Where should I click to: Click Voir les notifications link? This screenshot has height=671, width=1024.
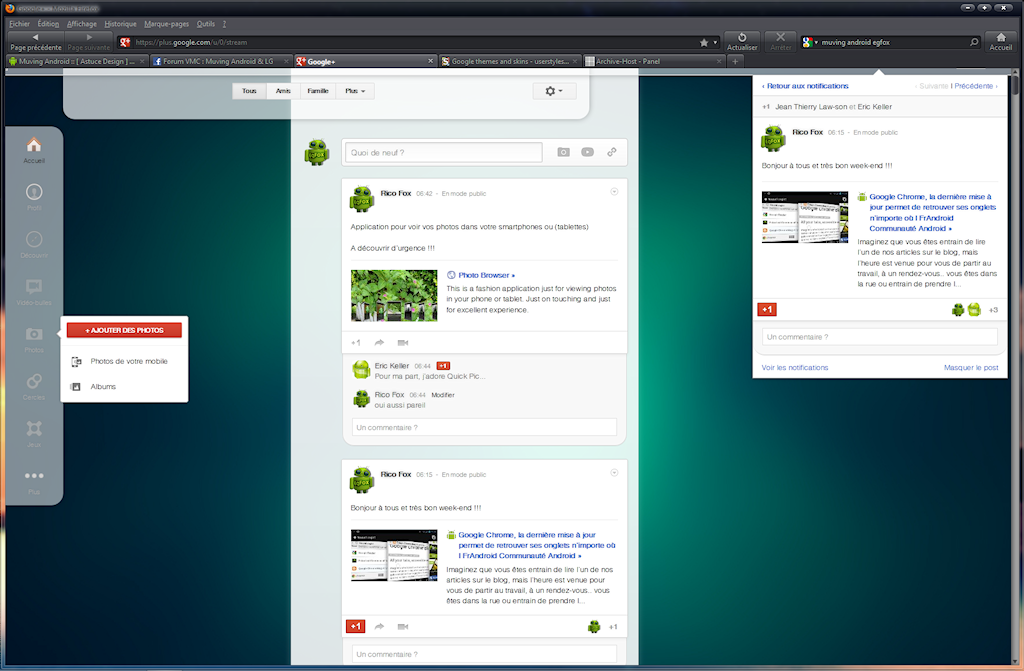pyautogui.click(x=795, y=368)
